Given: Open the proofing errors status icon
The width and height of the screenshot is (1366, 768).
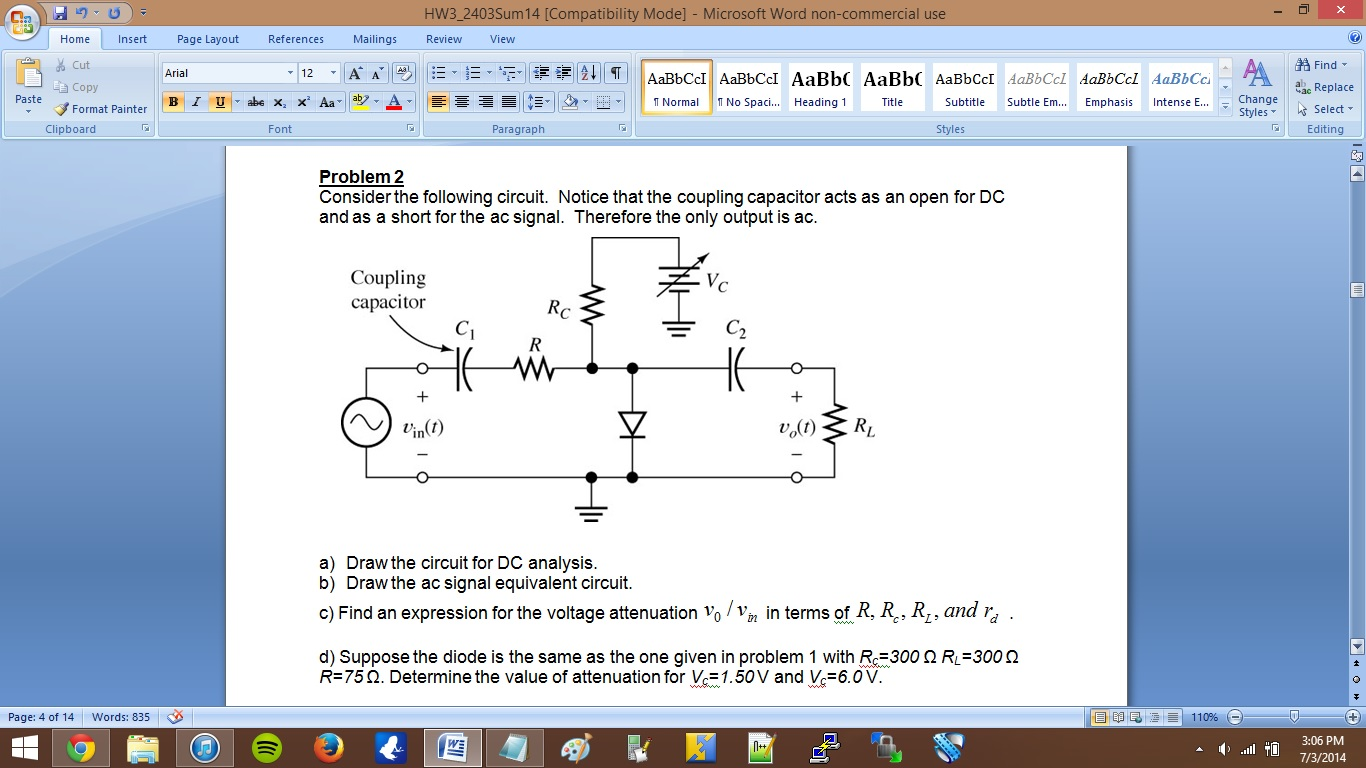Looking at the screenshot, I should click(x=175, y=717).
